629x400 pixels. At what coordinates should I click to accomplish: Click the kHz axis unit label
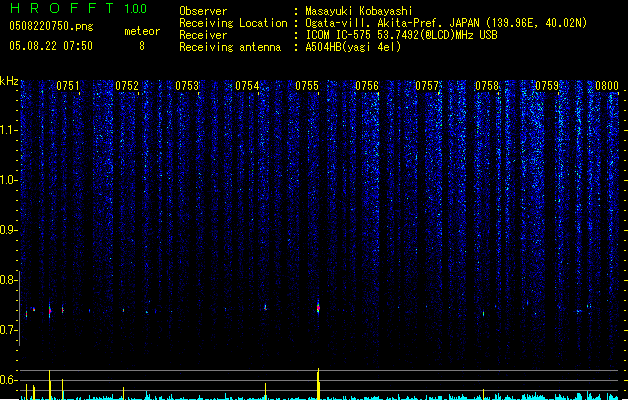click(9, 81)
